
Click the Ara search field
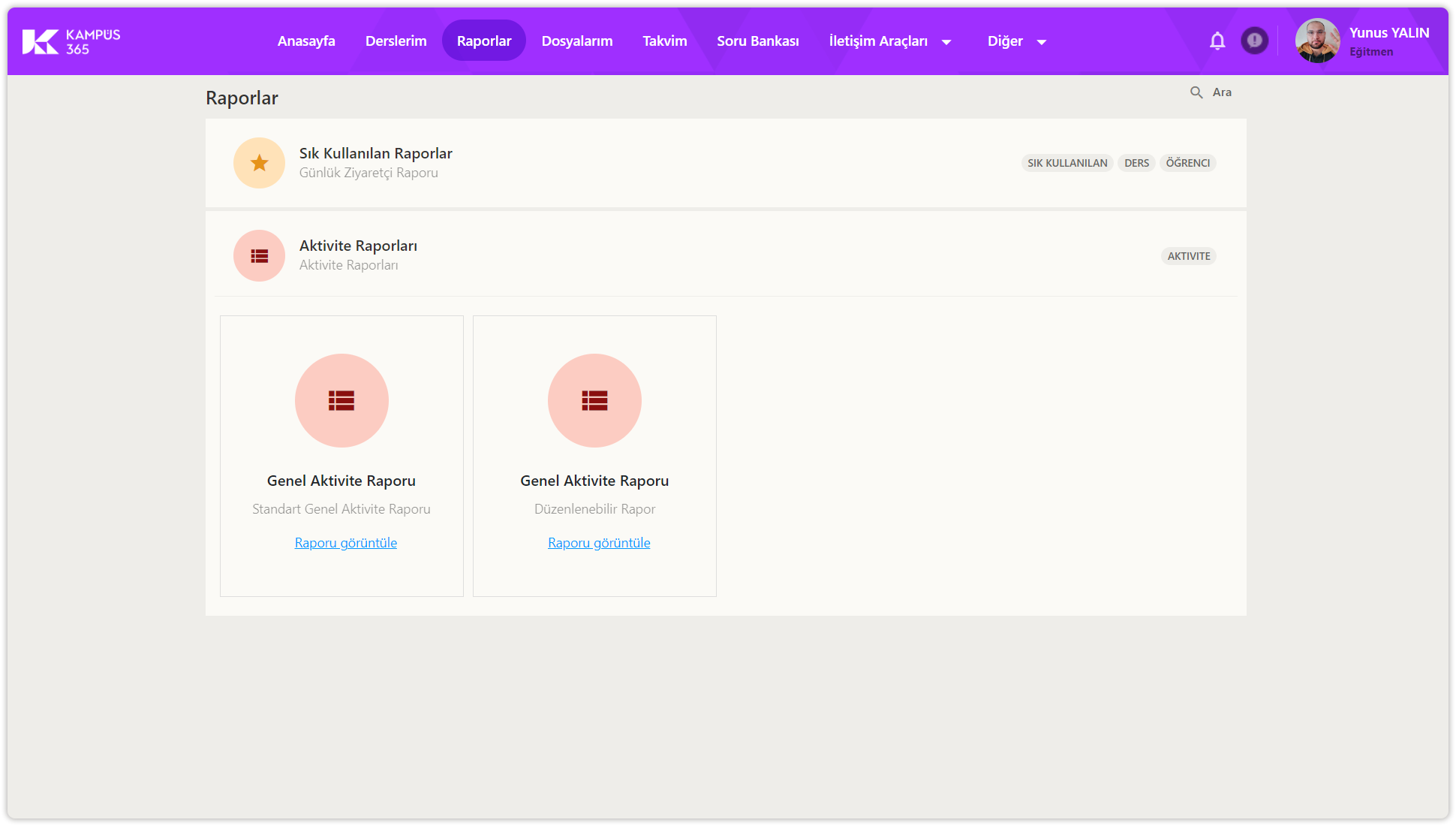click(x=1222, y=92)
